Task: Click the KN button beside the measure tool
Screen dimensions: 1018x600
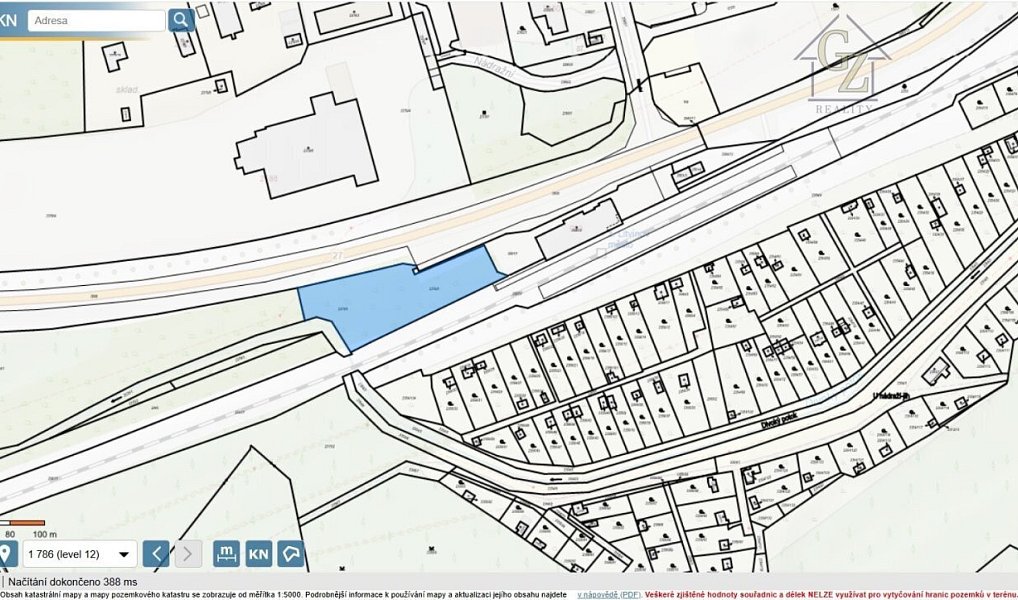Action: 258,554
